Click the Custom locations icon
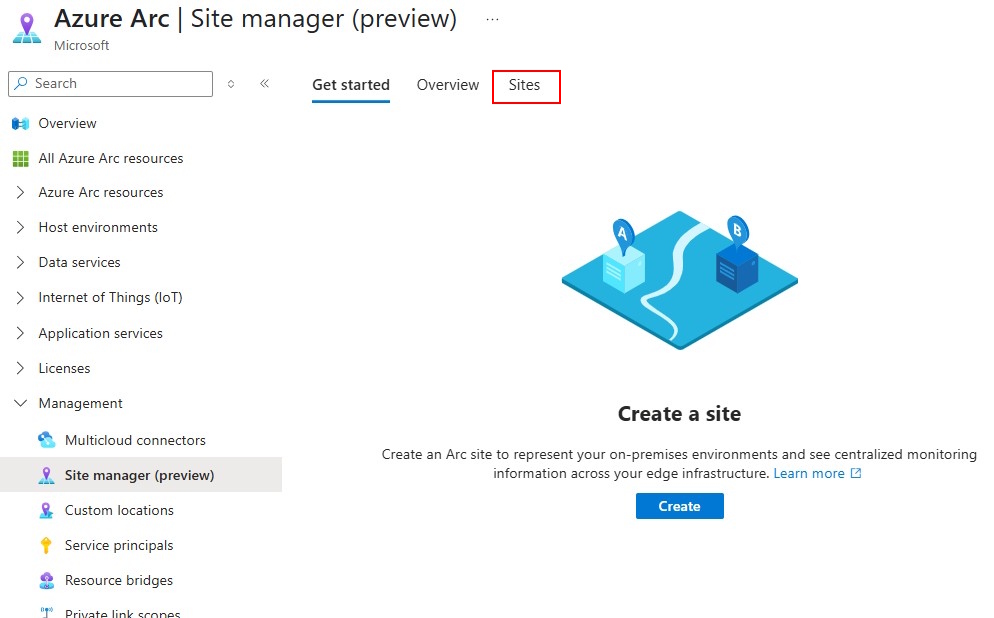 point(46,510)
